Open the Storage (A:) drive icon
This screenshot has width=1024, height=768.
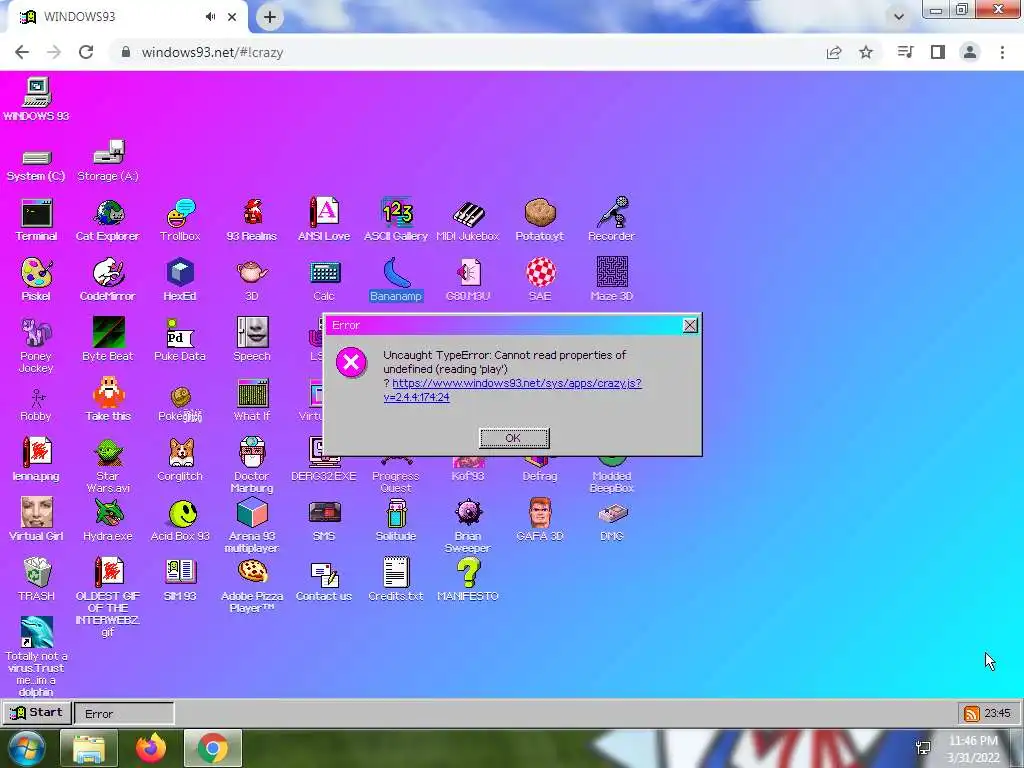(108, 152)
